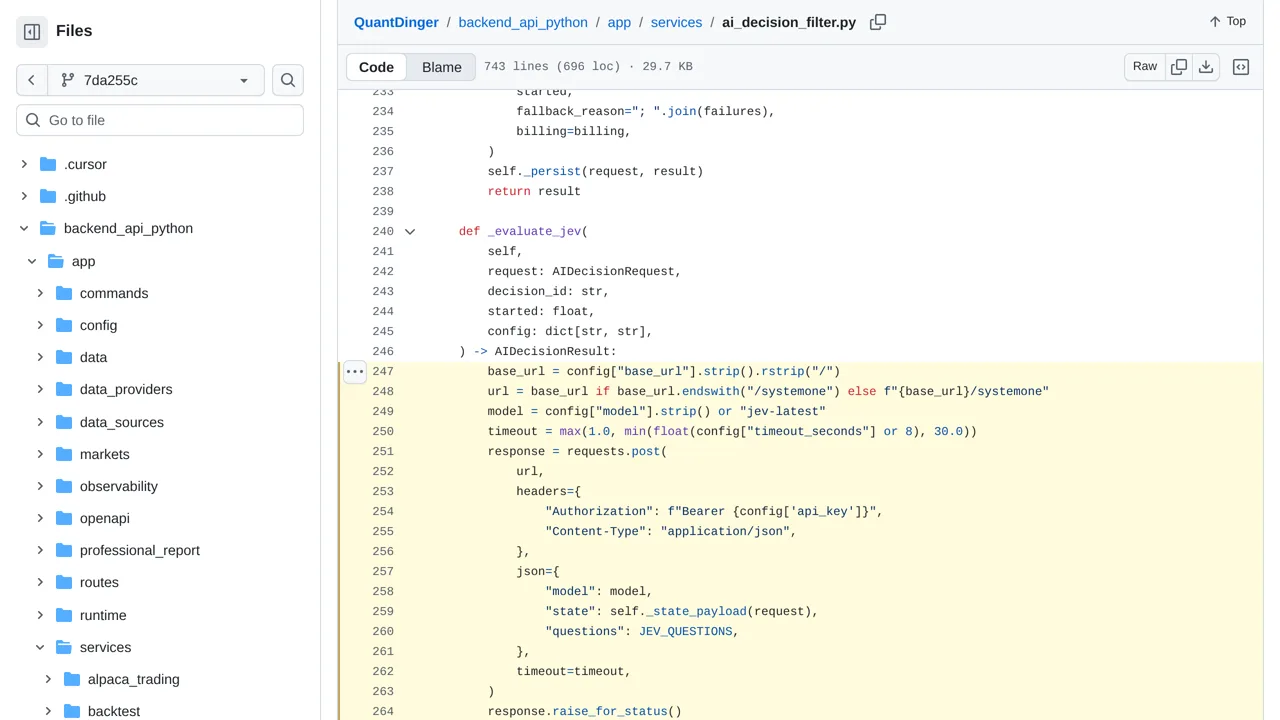Click the config folder icon
This screenshot has width=1280, height=720.
(64, 325)
